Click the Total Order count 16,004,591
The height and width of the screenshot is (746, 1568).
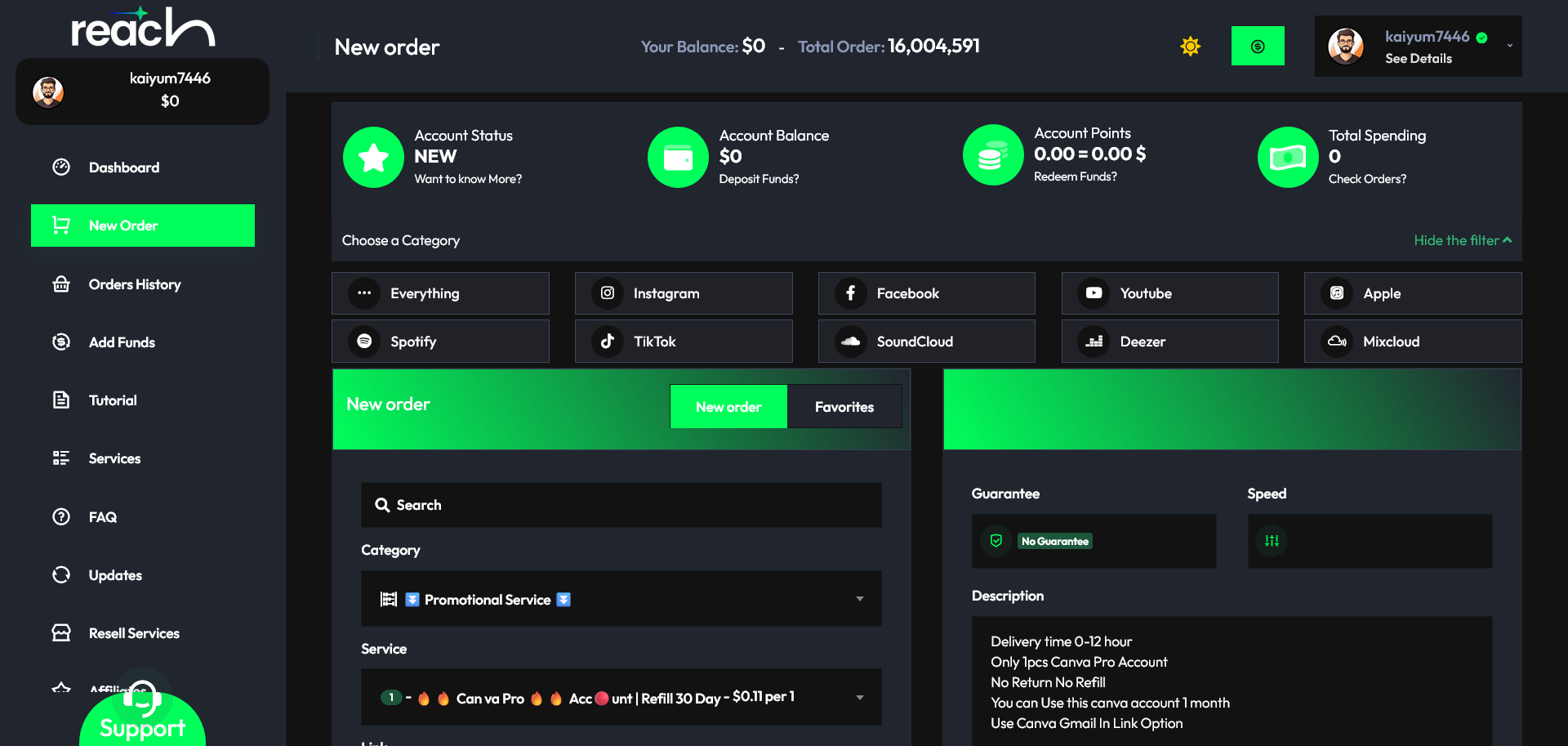933,47
